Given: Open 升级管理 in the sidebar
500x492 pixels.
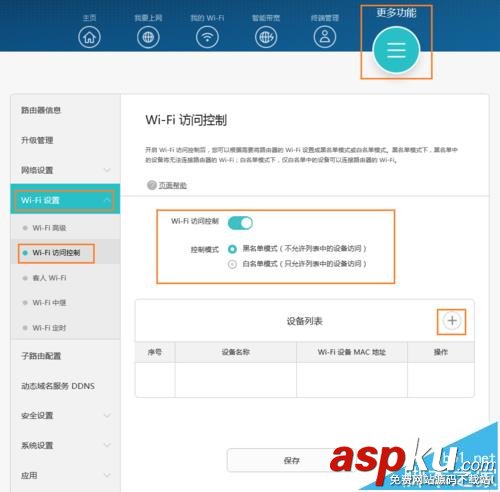Looking at the screenshot, I should click(x=37, y=140).
